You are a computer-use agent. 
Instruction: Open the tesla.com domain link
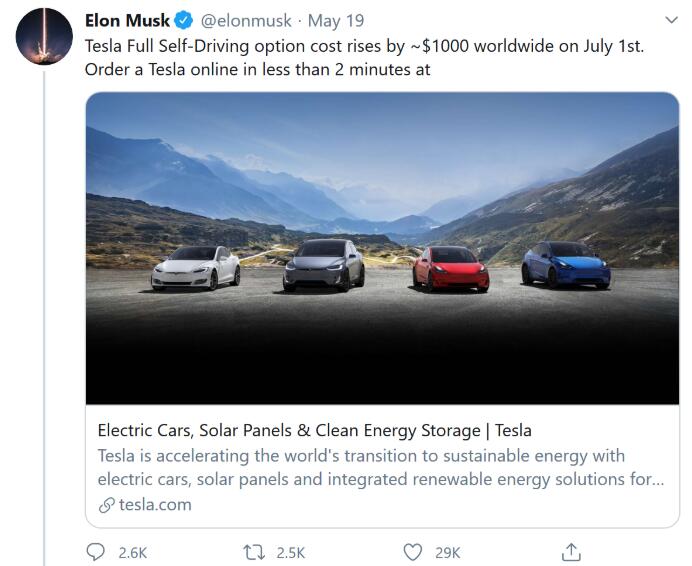coord(155,505)
